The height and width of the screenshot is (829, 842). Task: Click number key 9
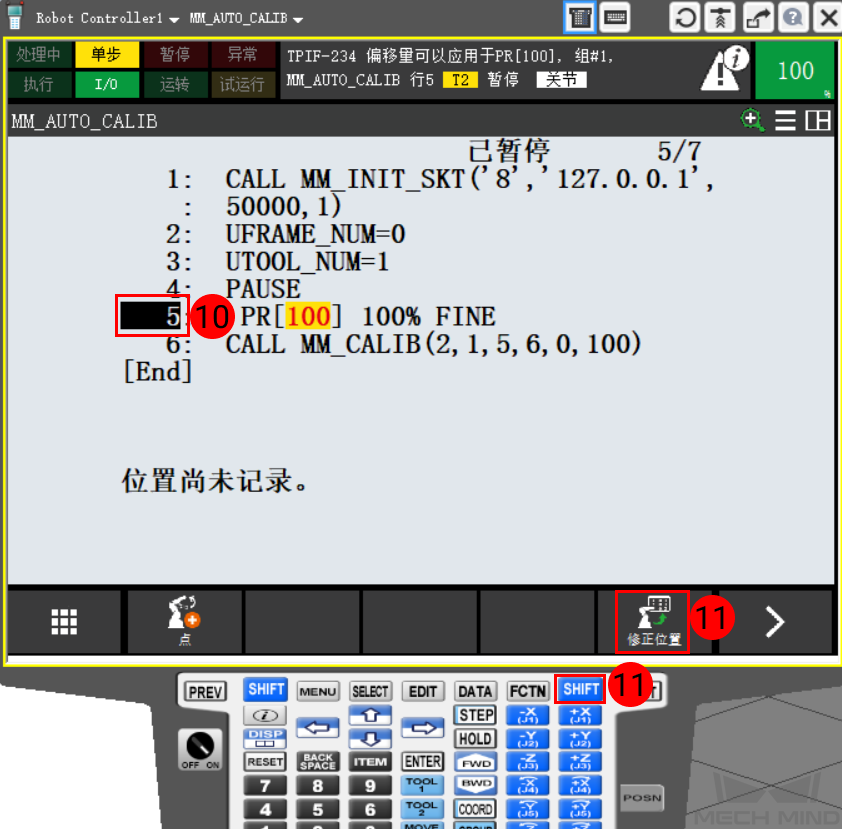(370, 786)
